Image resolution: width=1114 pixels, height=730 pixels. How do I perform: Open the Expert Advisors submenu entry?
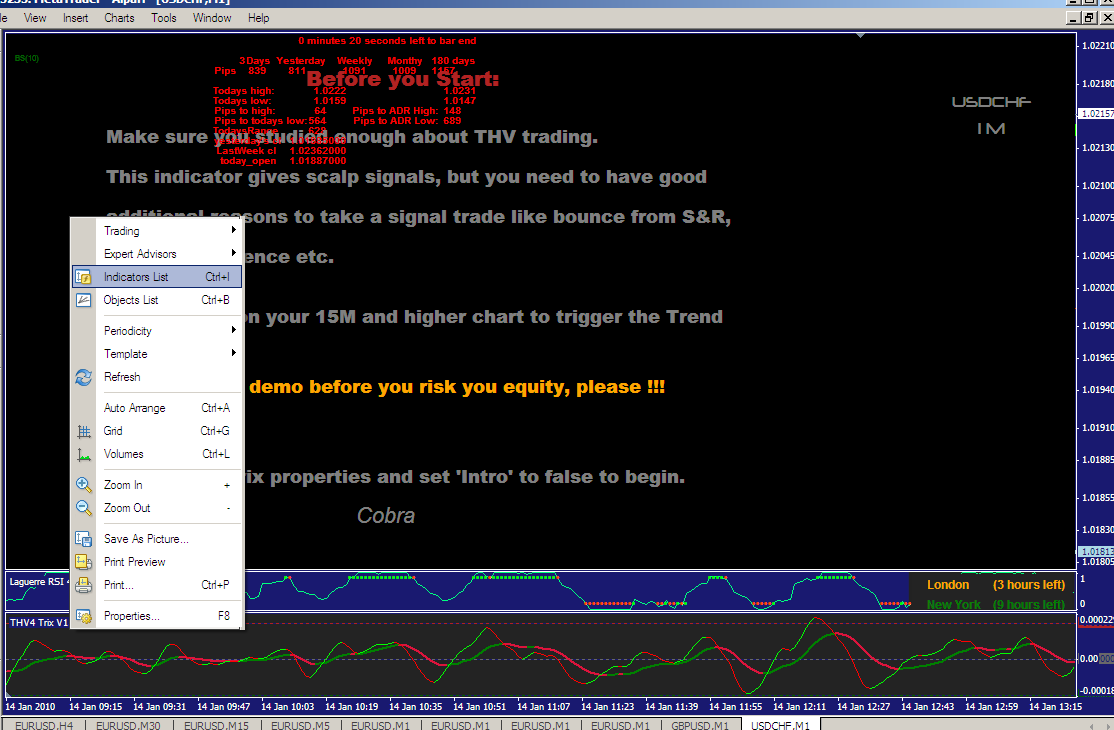pyautogui.click(x=156, y=254)
